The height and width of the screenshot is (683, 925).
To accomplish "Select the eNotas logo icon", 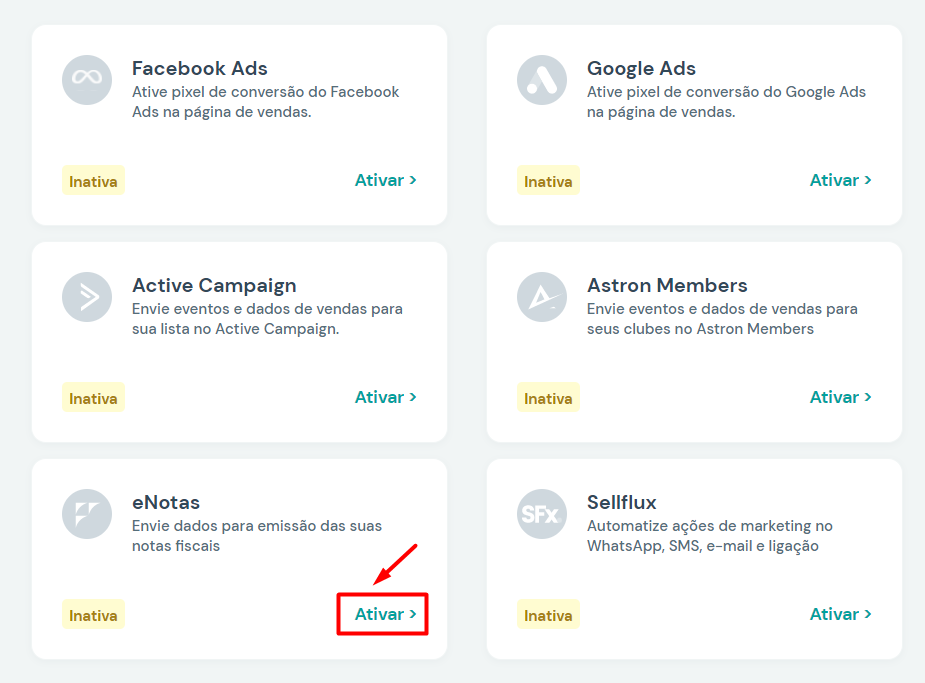I will coord(87,514).
